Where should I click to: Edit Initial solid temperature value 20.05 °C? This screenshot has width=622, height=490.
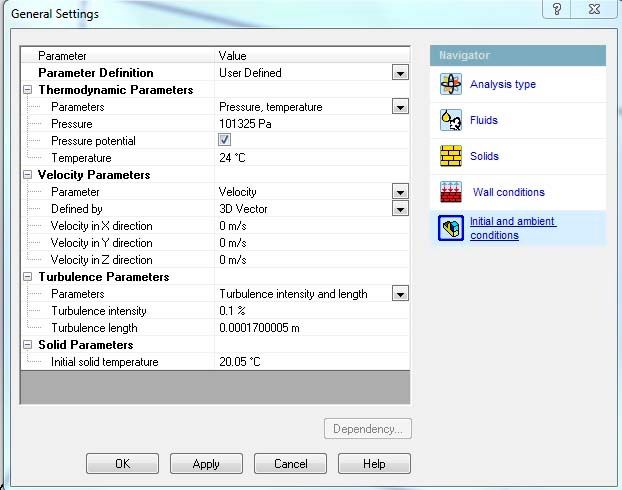pyautogui.click(x=312, y=362)
